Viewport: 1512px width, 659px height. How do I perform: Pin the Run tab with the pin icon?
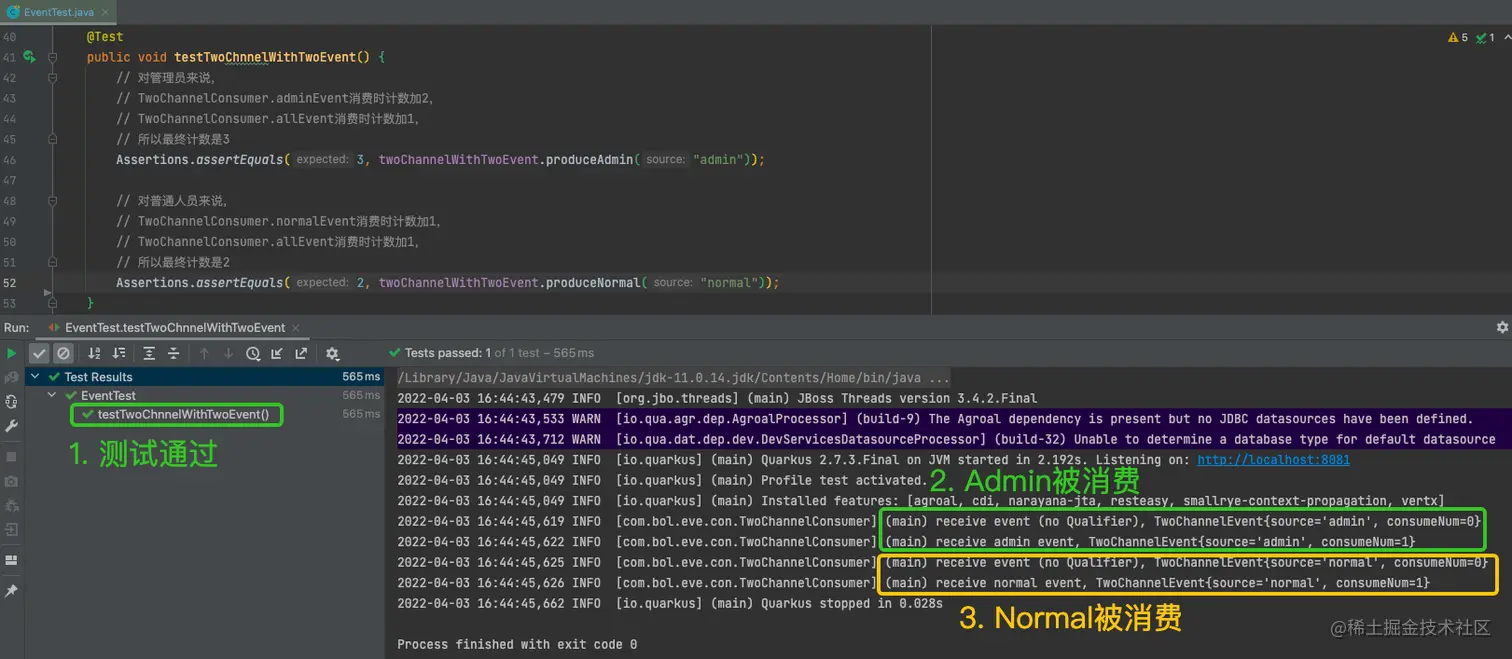pyautogui.click(x=11, y=591)
